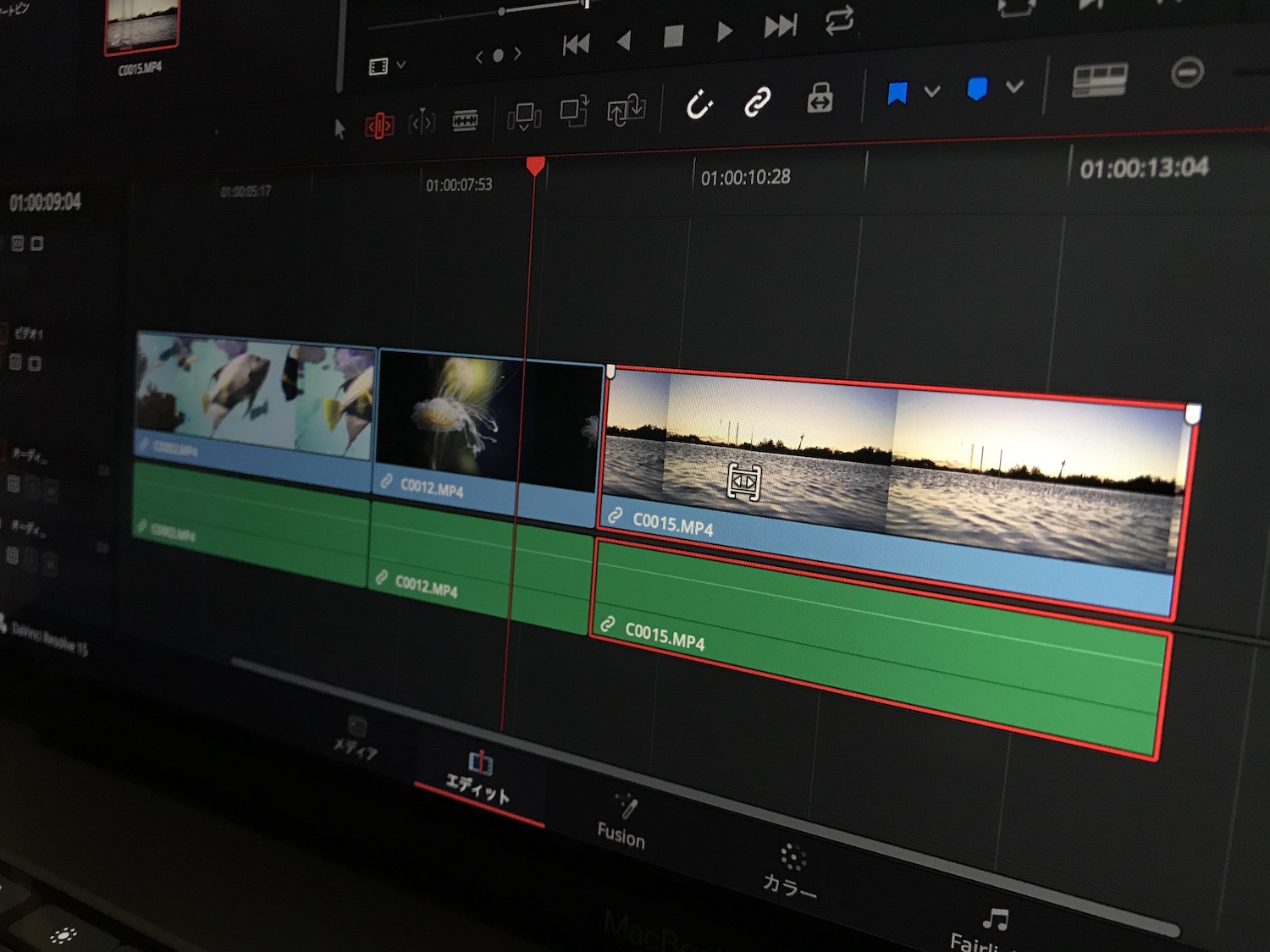Click the filmstrip viewer mode icon

378,66
